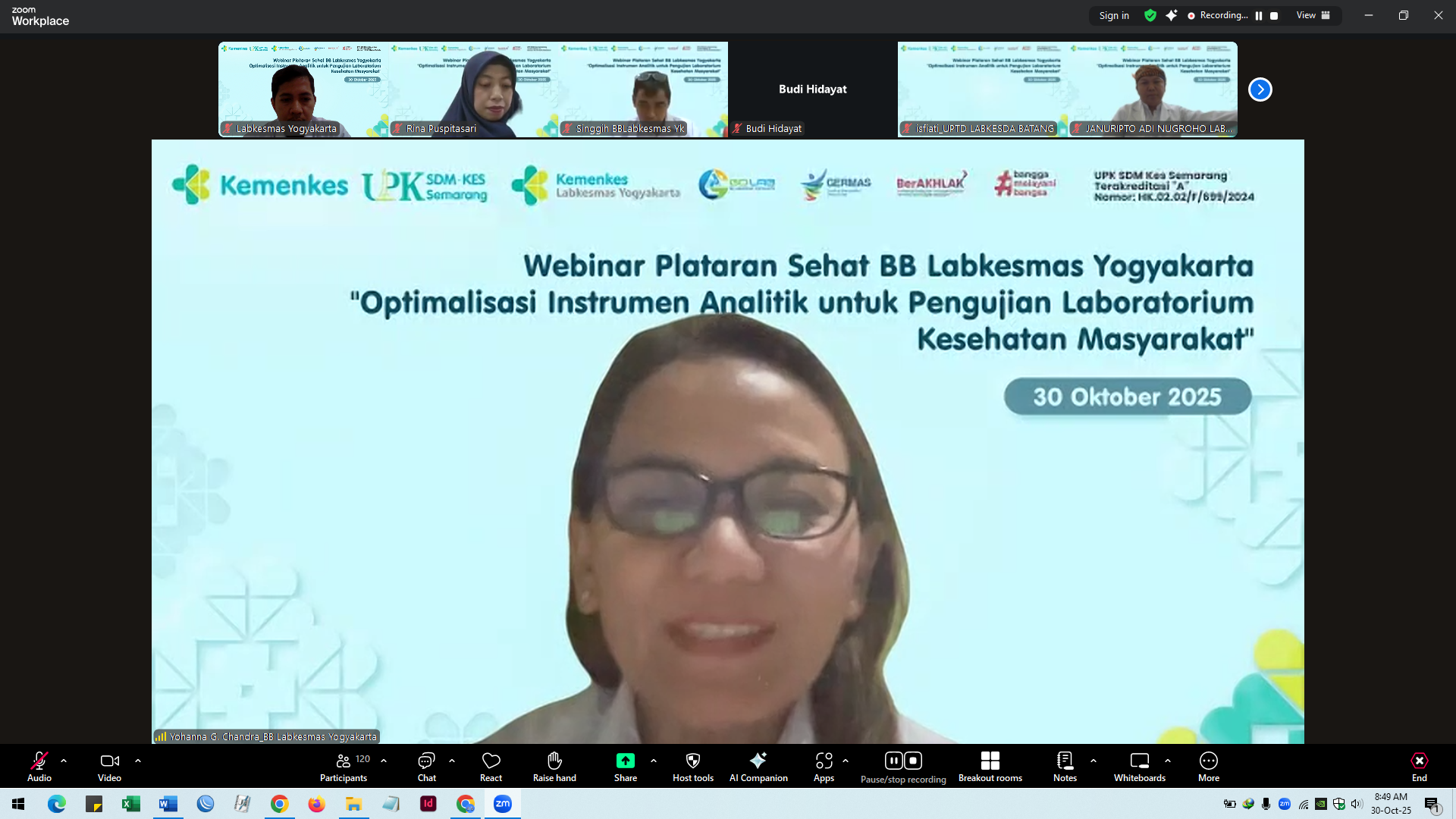Expand audio options arrow next to Audio
Viewport: 1456px width, 819px height.
(64, 761)
